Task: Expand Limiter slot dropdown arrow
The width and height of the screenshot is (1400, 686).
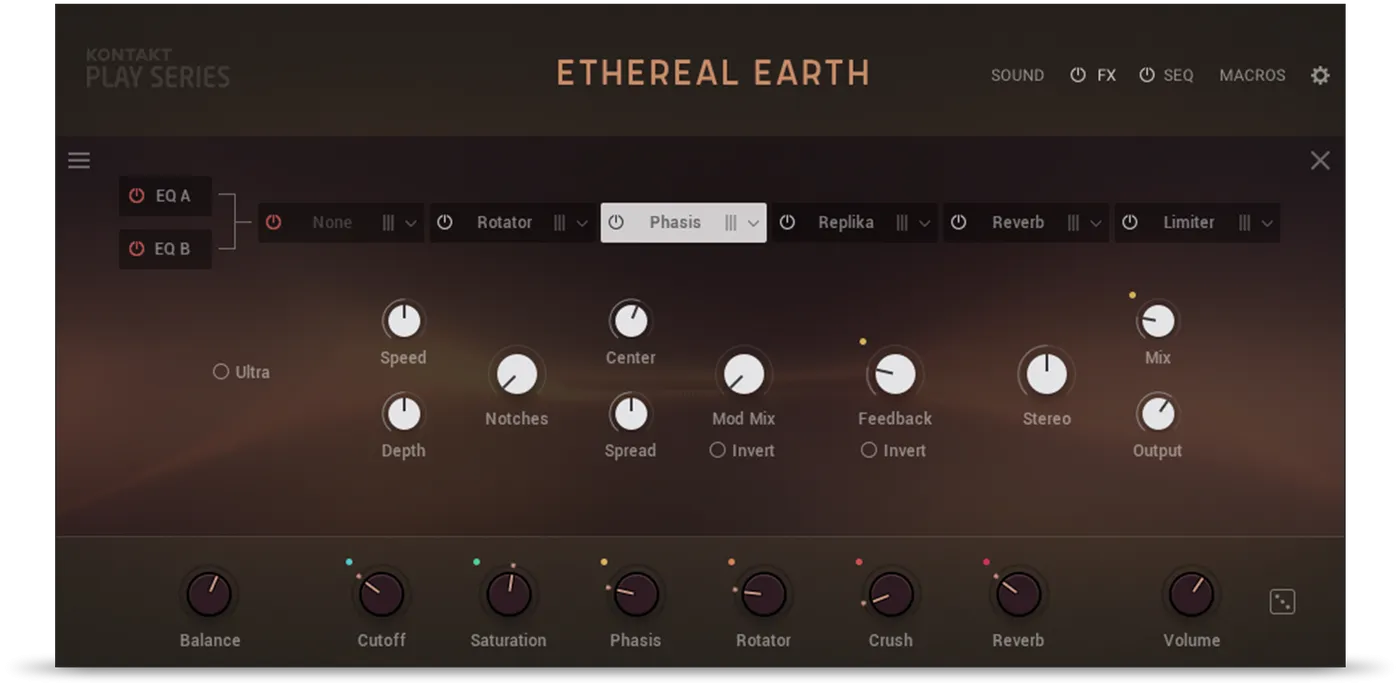Action: pyautogui.click(x=1267, y=223)
